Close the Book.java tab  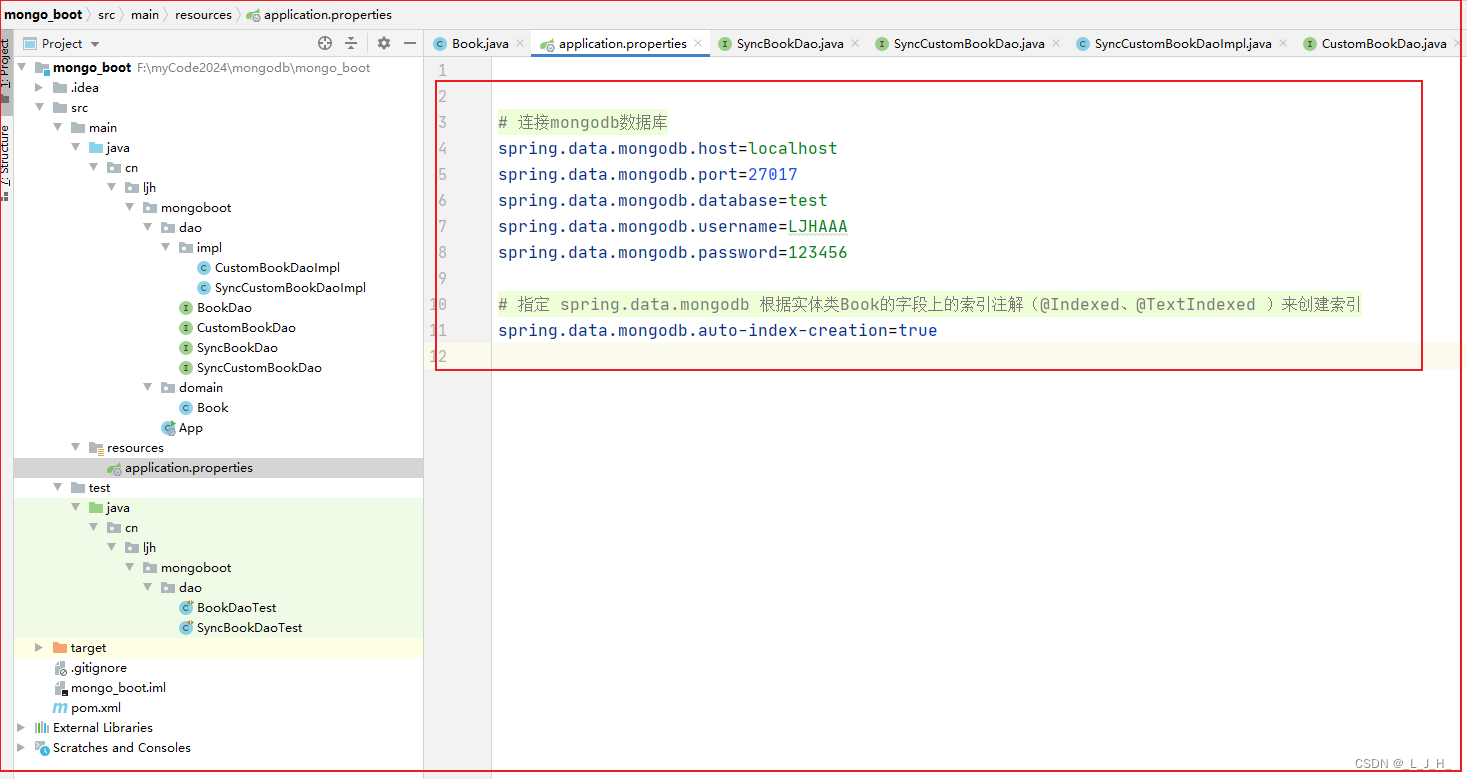(x=520, y=43)
